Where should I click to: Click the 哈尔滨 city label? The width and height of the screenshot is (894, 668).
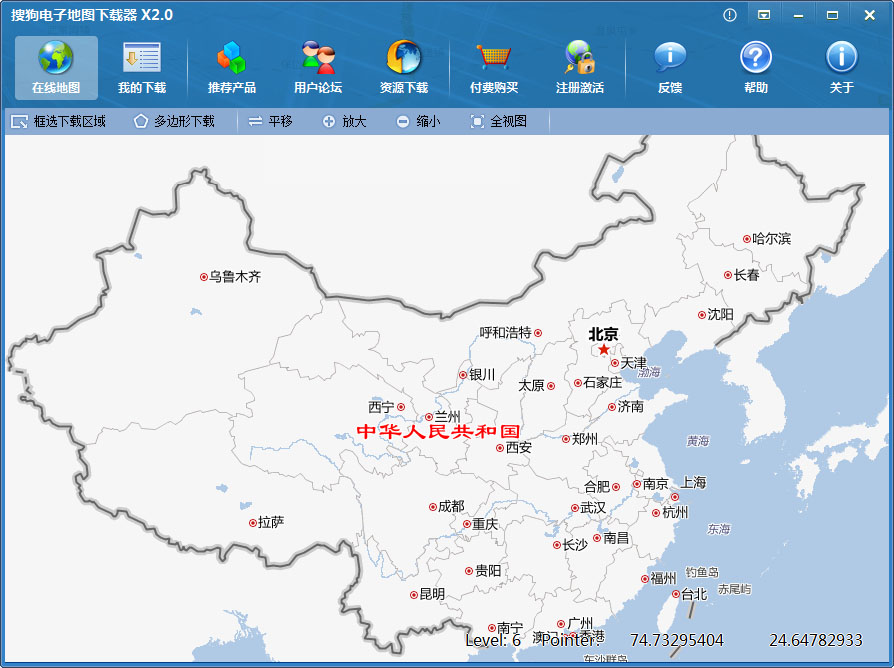click(771, 239)
